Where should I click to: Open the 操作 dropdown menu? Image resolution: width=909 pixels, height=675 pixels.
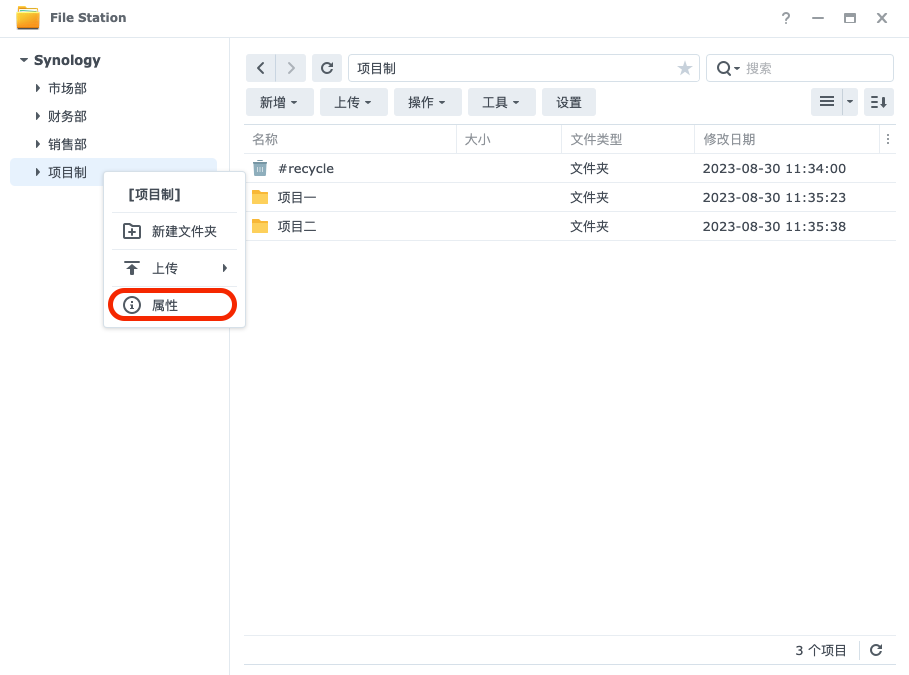pyautogui.click(x=427, y=101)
